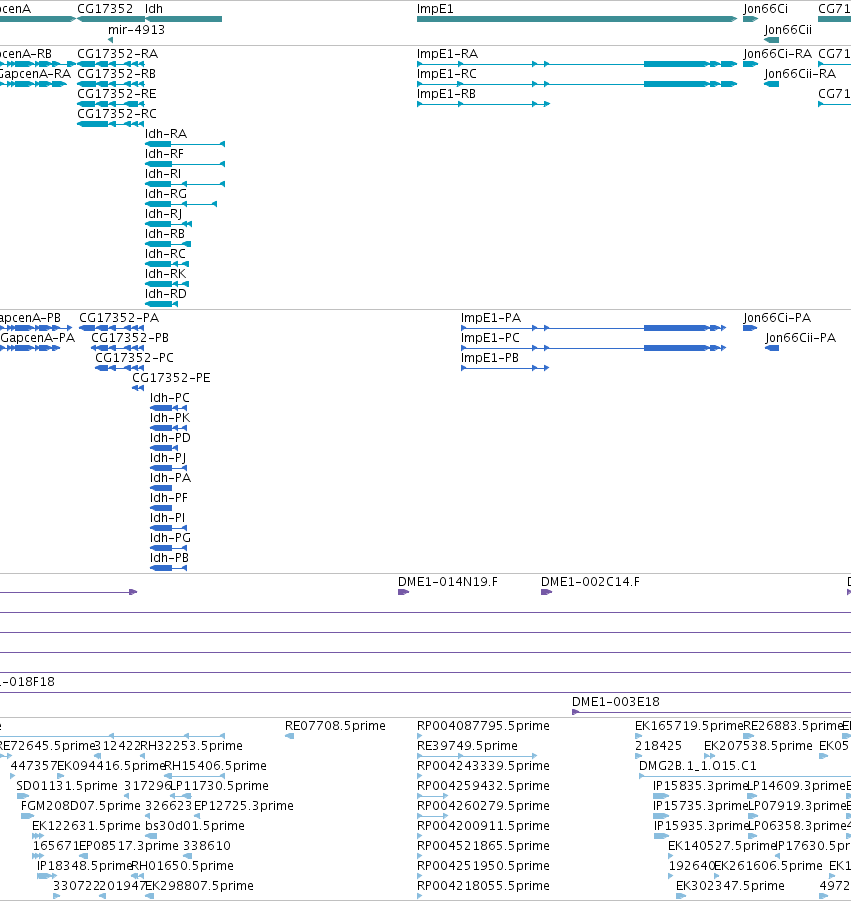The height and width of the screenshot is (901, 851).
Task: Open the CG17352 gene label
Action: [x=105, y=9]
